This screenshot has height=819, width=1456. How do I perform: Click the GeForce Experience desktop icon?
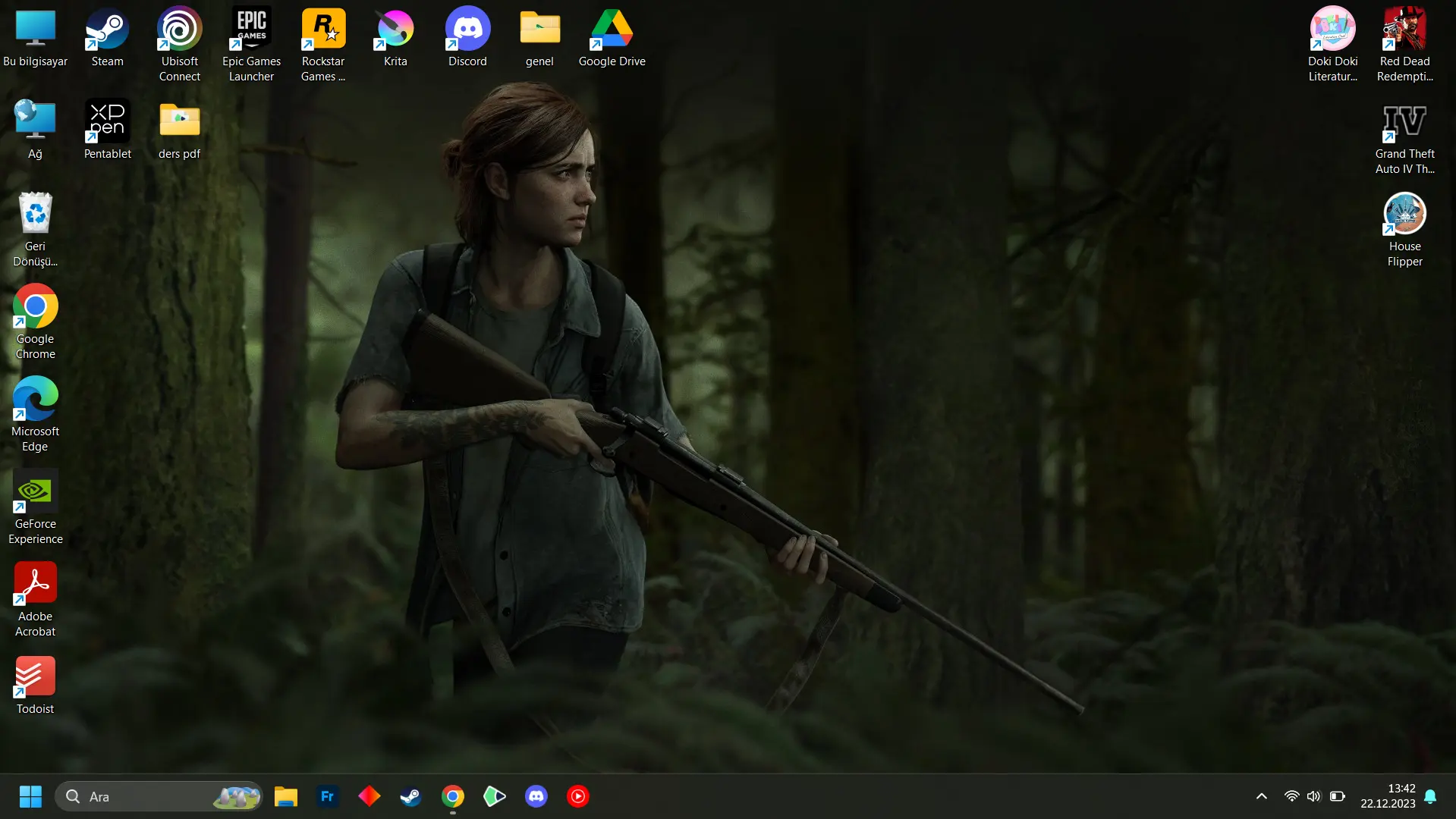[x=36, y=507]
